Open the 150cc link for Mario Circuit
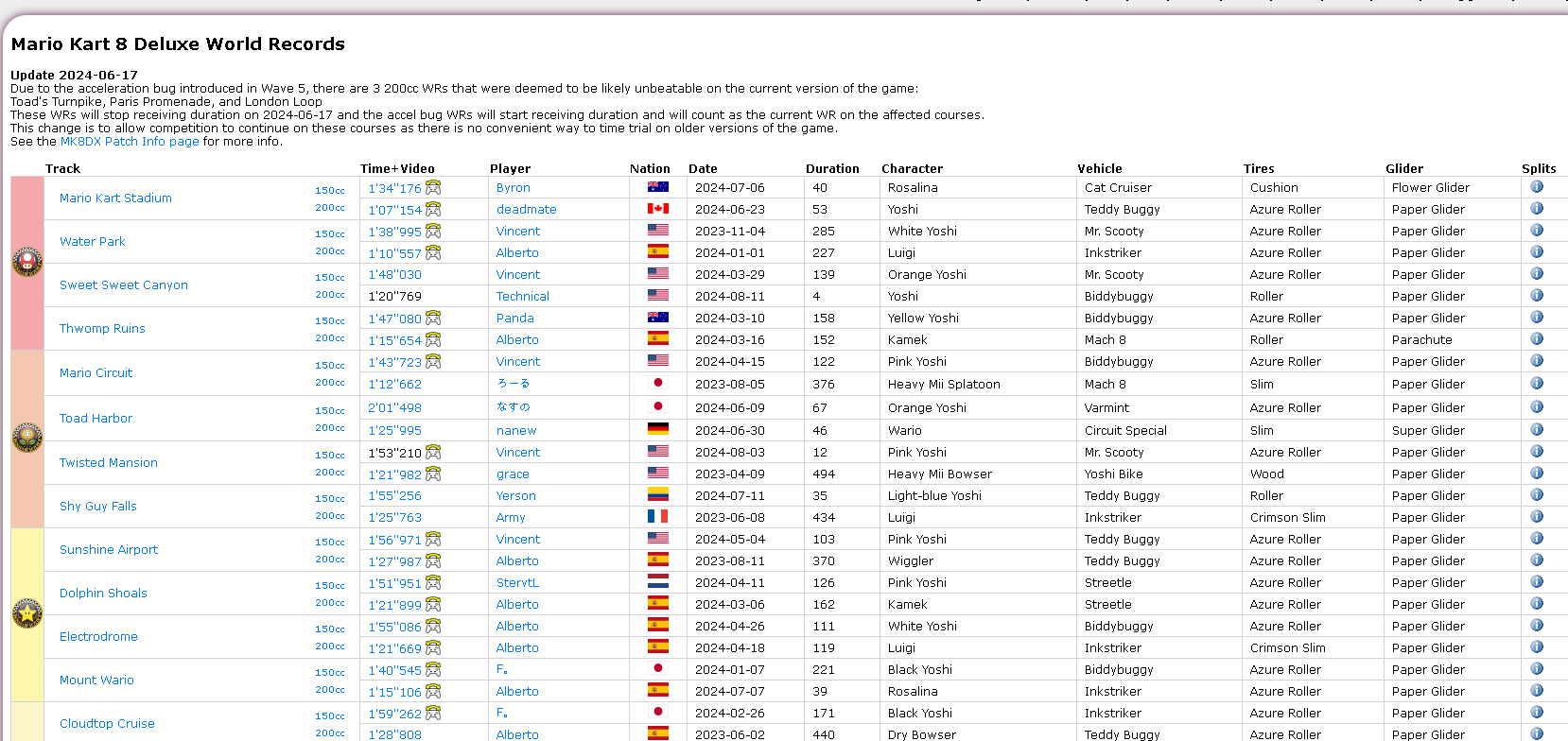This screenshot has height=741, width=1568. click(330, 365)
